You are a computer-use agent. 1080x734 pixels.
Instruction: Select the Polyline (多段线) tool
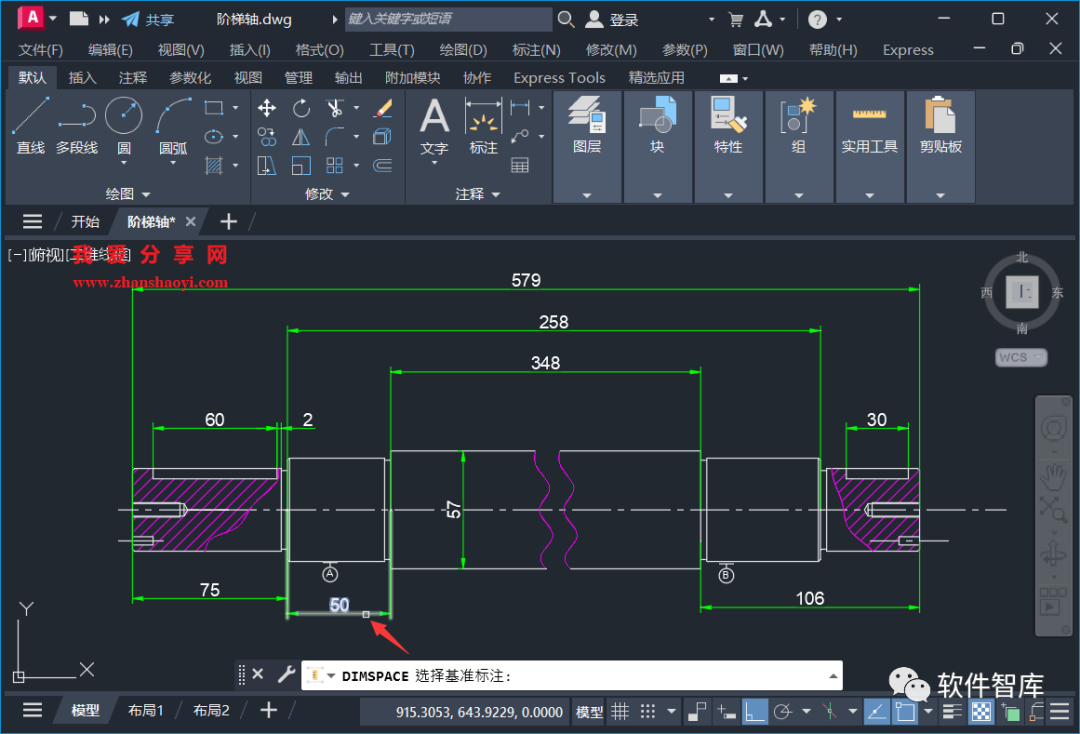coord(76,125)
